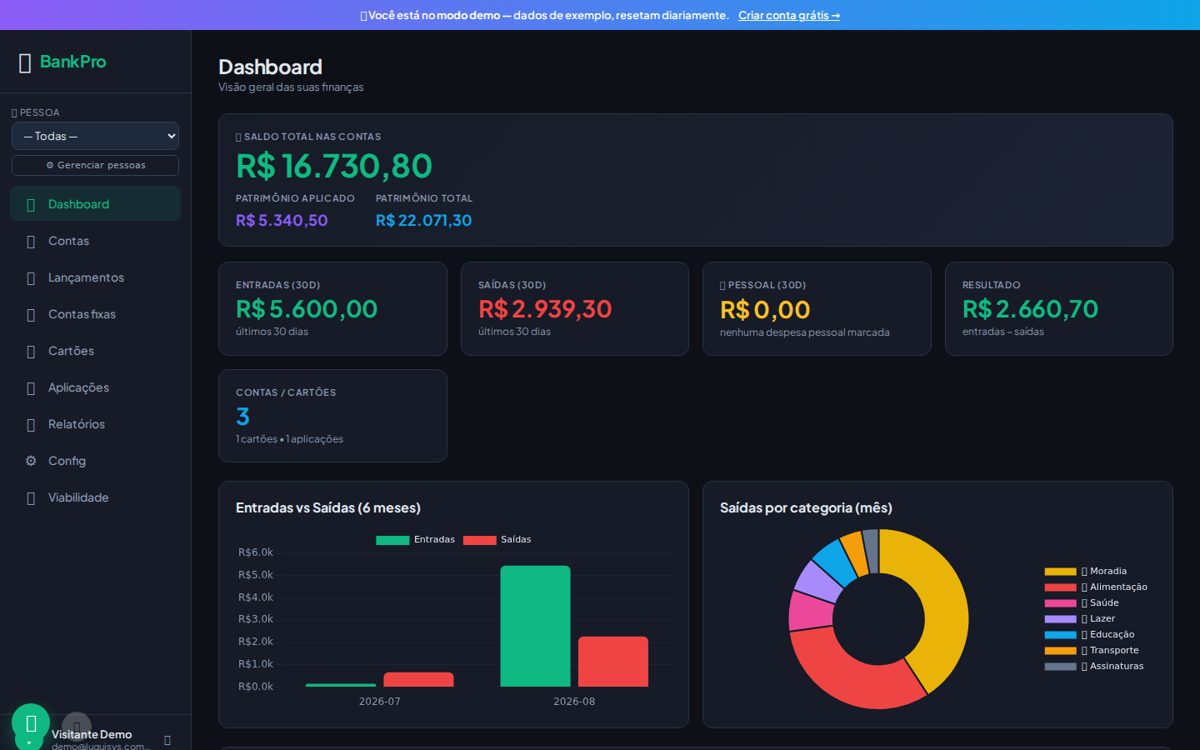Click the Pessoal value 'R$ 0,00'
Image resolution: width=1200 pixels, height=750 pixels.
(x=765, y=309)
